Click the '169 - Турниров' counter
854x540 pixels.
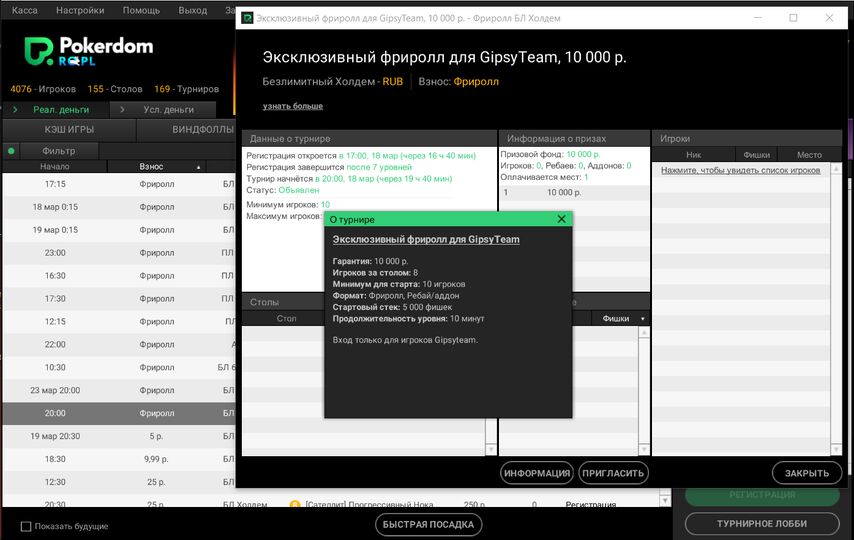pyautogui.click(x=186, y=89)
